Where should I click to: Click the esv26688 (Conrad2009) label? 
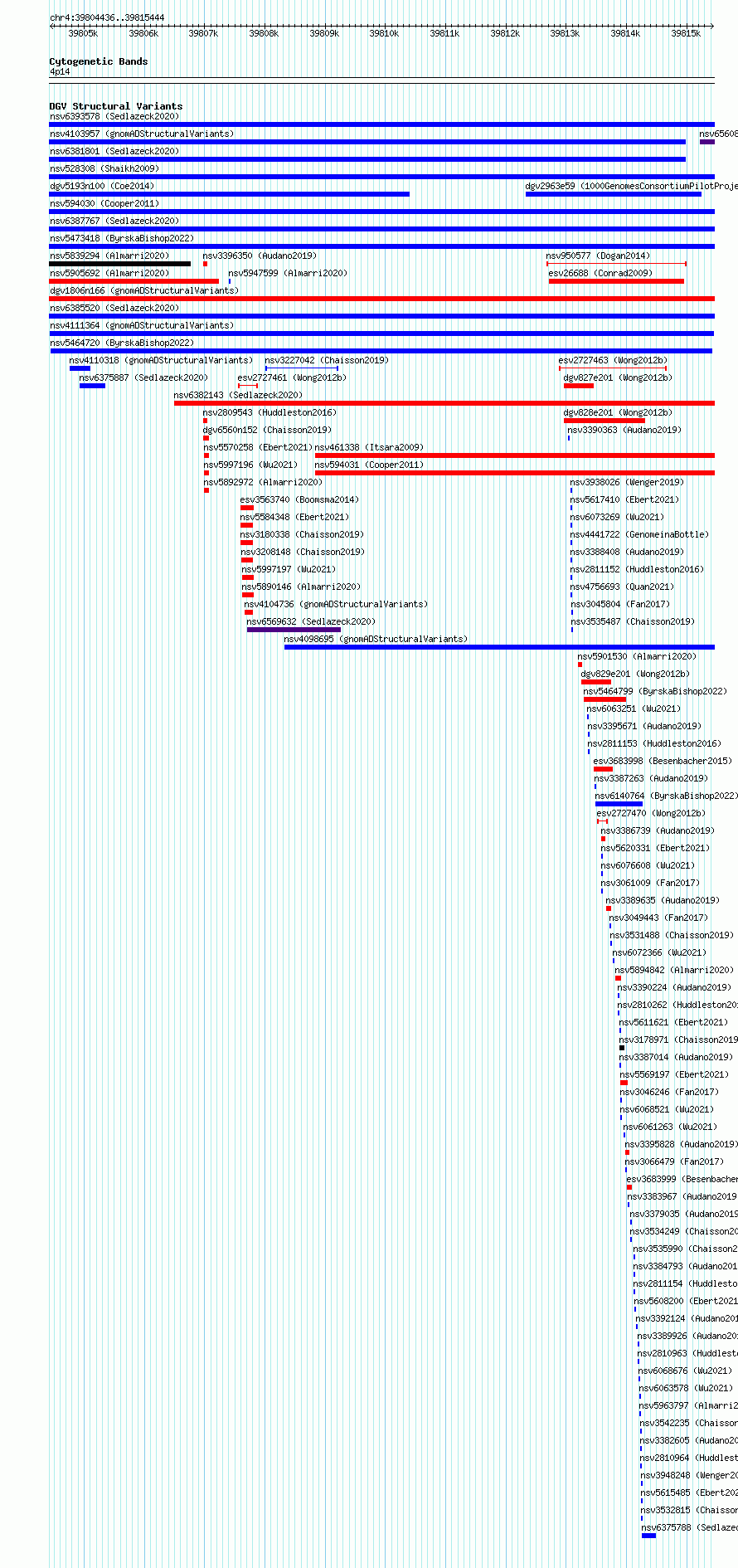click(600, 273)
